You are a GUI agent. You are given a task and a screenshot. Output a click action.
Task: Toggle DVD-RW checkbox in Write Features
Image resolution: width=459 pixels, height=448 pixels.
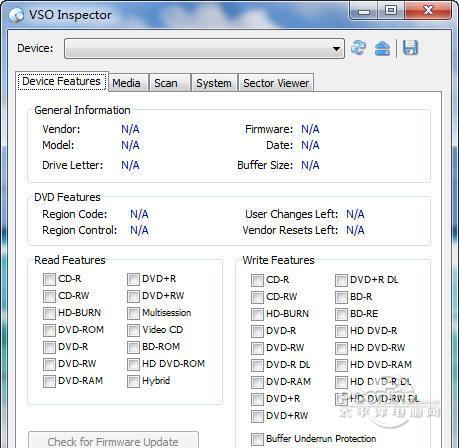[257, 348]
